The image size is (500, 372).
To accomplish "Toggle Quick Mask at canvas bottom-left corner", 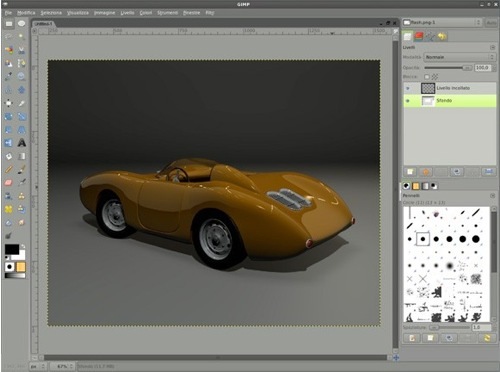I will [x=34, y=358].
